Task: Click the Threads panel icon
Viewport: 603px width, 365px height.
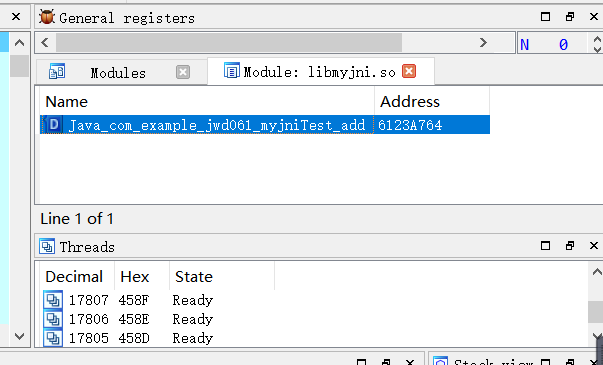Action: [x=47, y=247]
